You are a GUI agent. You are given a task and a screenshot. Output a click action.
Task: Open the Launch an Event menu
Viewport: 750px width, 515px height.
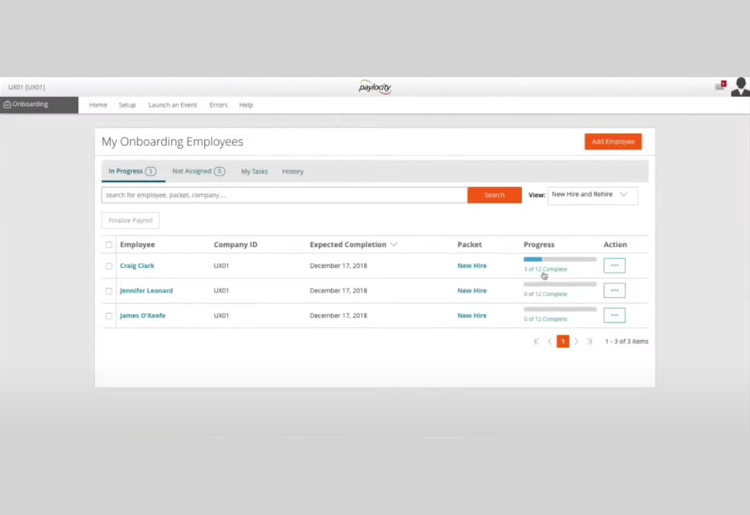[172, 105]
